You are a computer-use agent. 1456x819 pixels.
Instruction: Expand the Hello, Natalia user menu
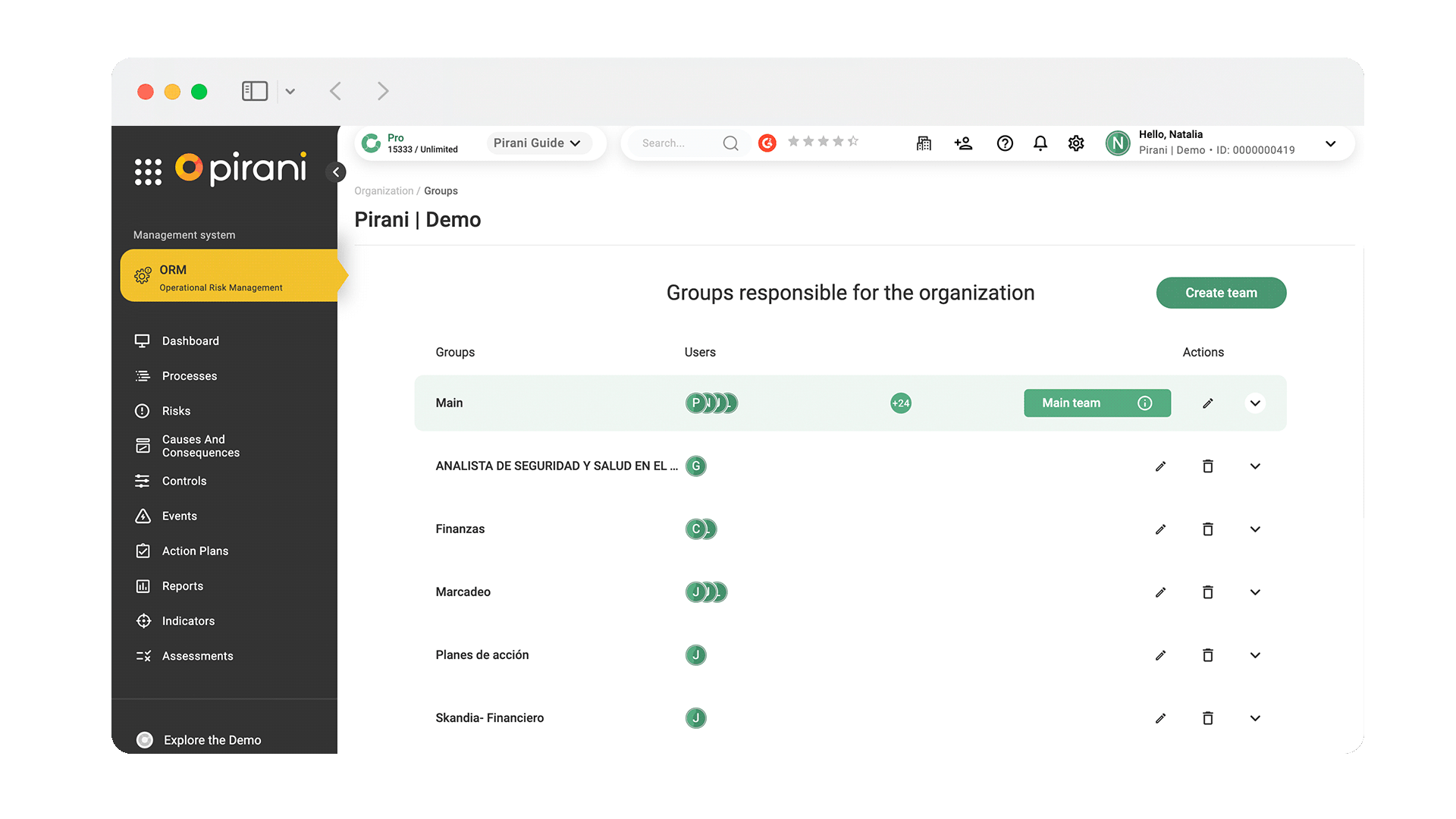tap(1330, 143)
